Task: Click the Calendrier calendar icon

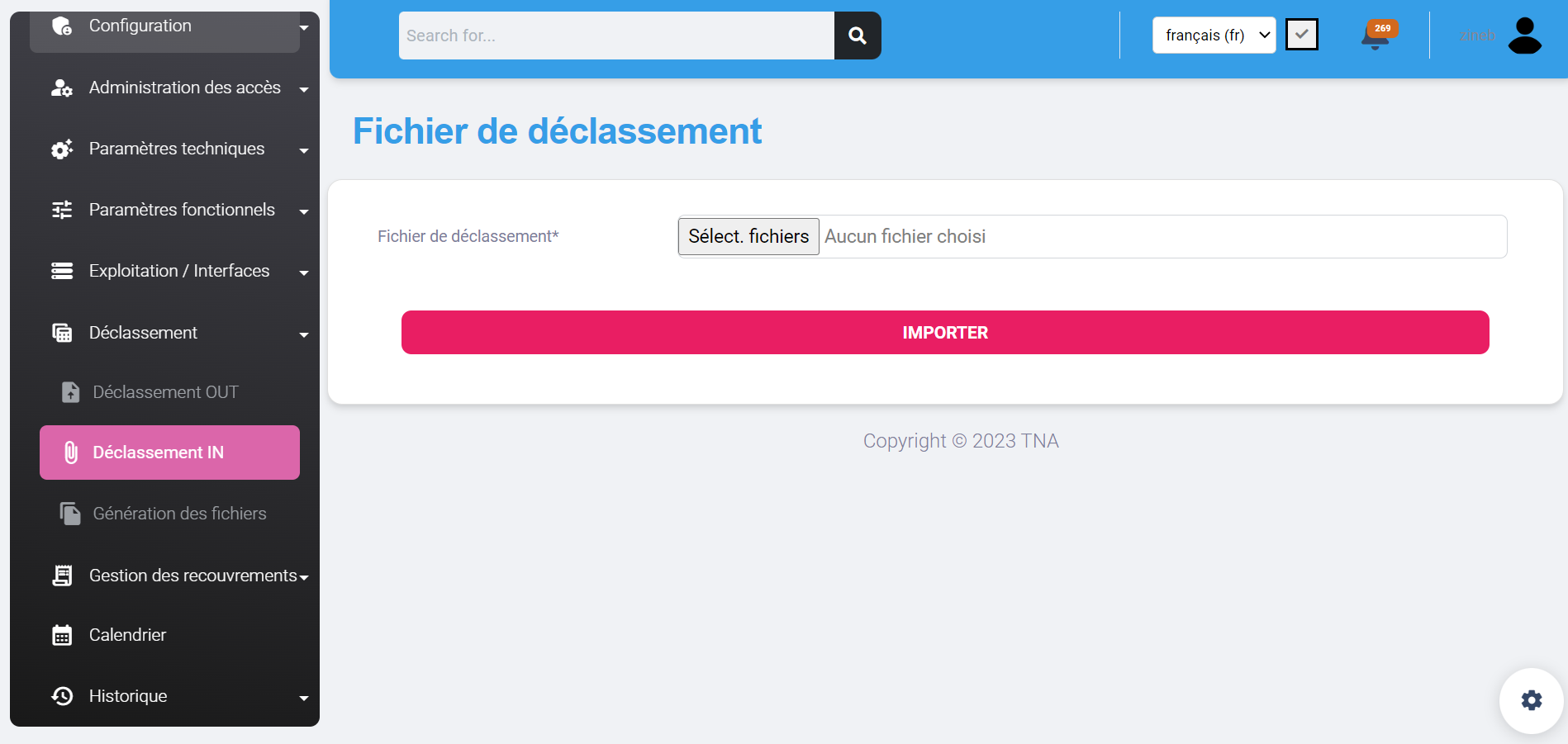Action: (x=62, y=635)
